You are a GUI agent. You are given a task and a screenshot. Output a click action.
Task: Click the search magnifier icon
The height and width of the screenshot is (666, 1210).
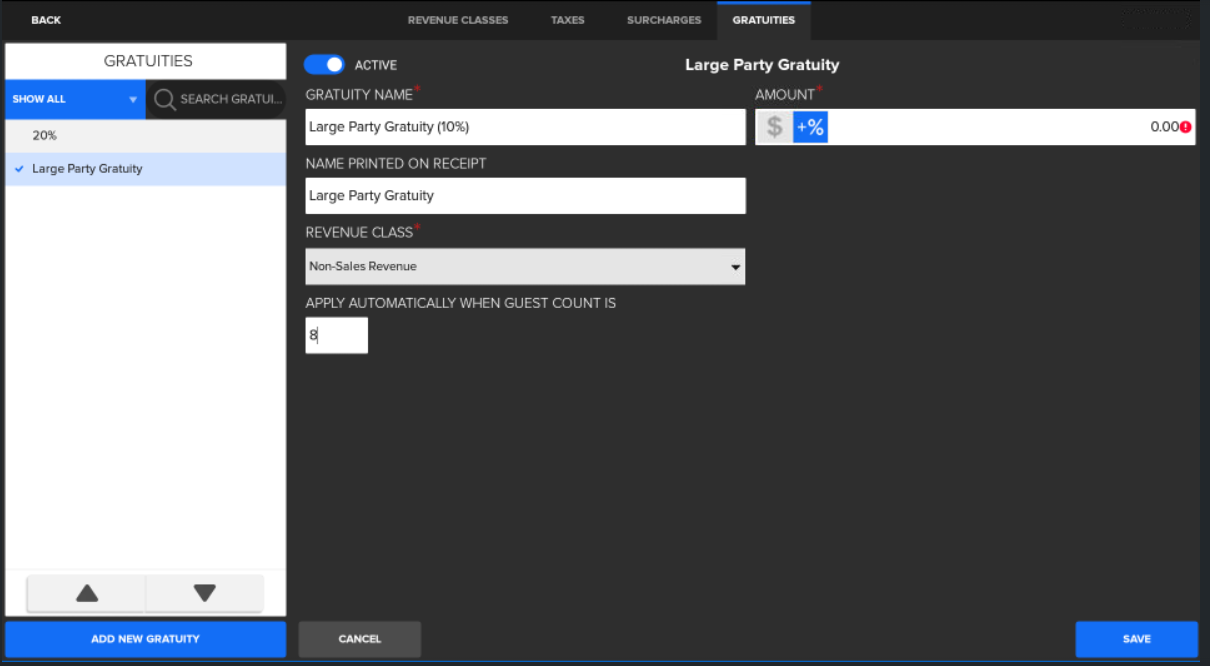click(x=165, y=99)
